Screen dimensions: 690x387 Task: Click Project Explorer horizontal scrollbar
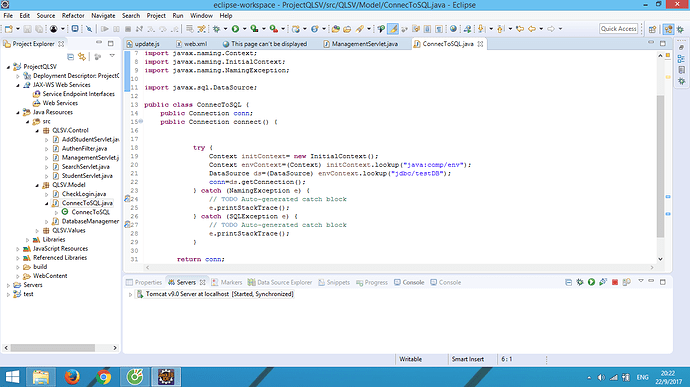pyautogui.click(x=53, y=348)
